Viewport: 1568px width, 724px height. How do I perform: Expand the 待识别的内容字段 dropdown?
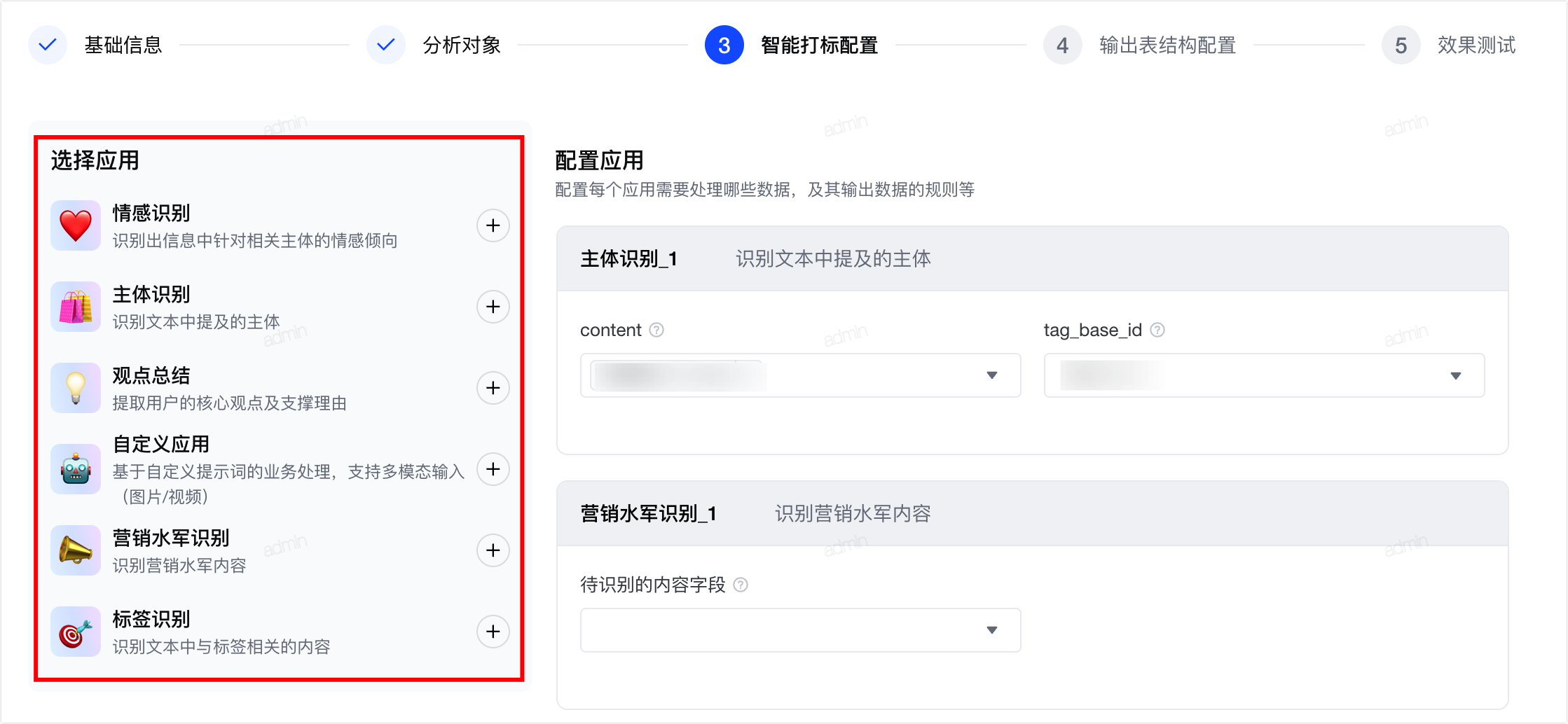pyautogui.click(x=800, y=630)
